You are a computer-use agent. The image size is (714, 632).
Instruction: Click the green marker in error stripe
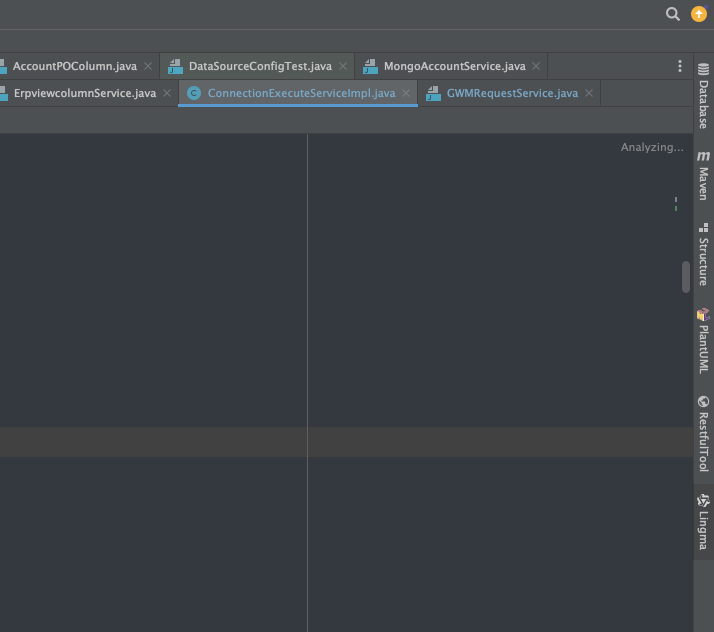pyautogui.click(x=676, y=208)
